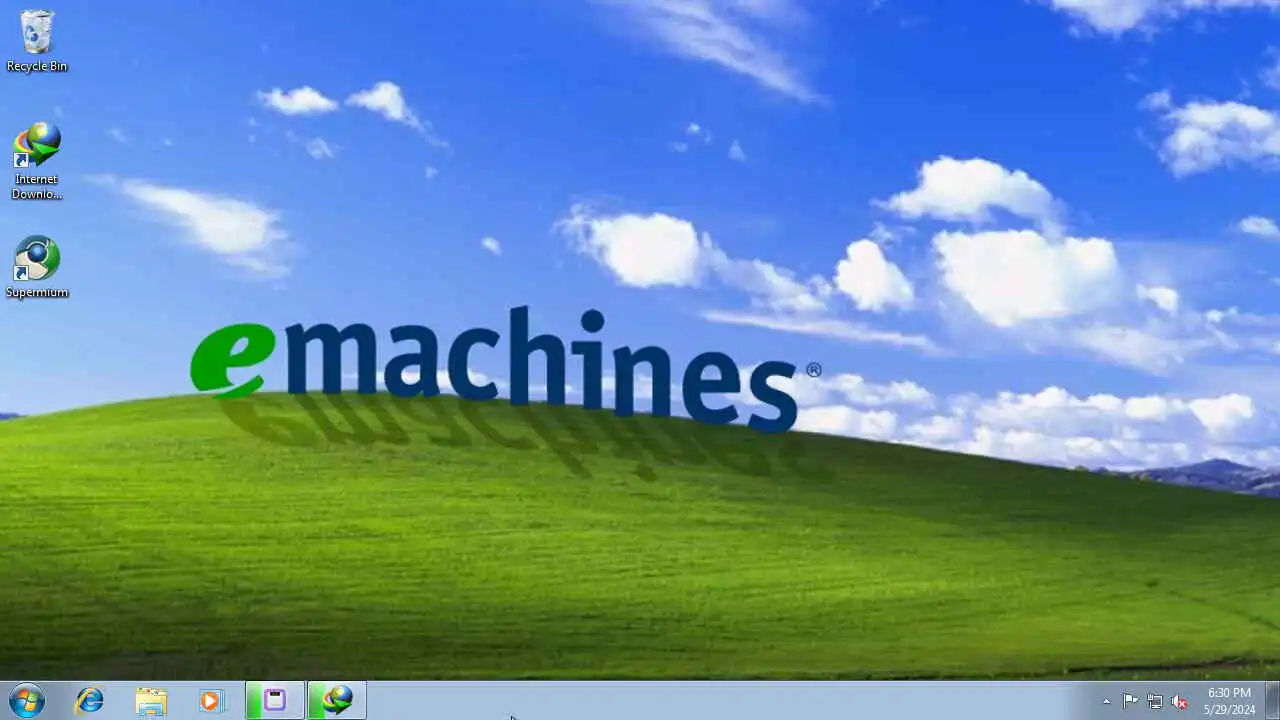Select the Supermium desktop shortcut
The height and width of the screenshot is (720, 1280).
tap(37, 267)
